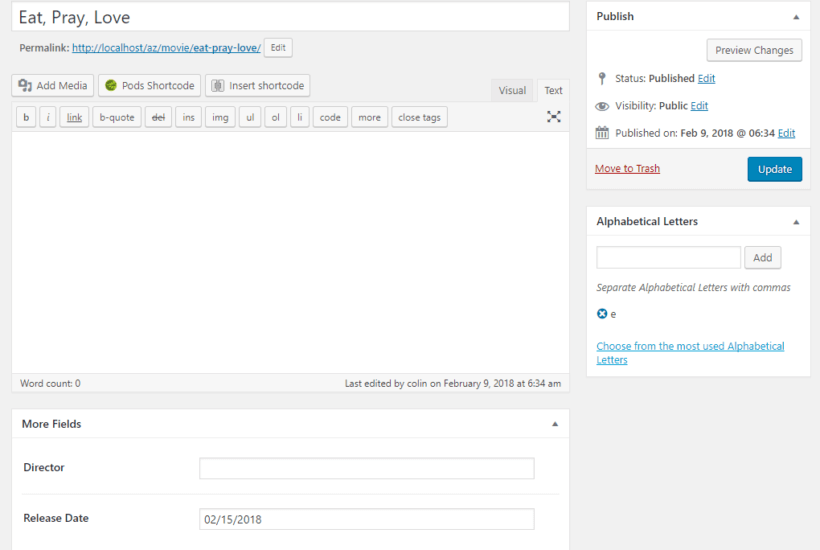Click the status pin icon
820x550 pixels.
(602, 78)
